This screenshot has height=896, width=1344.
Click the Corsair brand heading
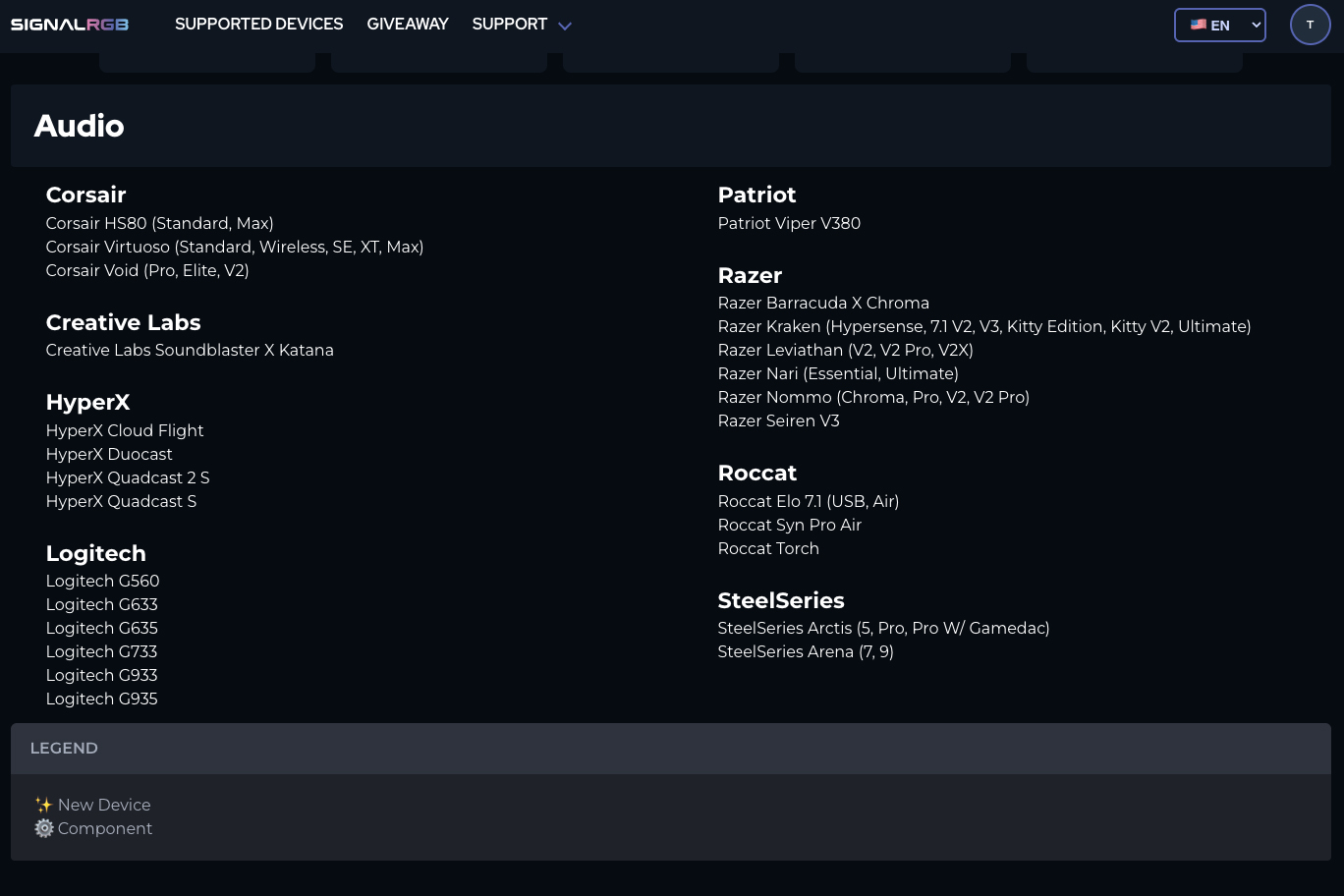pyautogui.click(x=86, y=195)
